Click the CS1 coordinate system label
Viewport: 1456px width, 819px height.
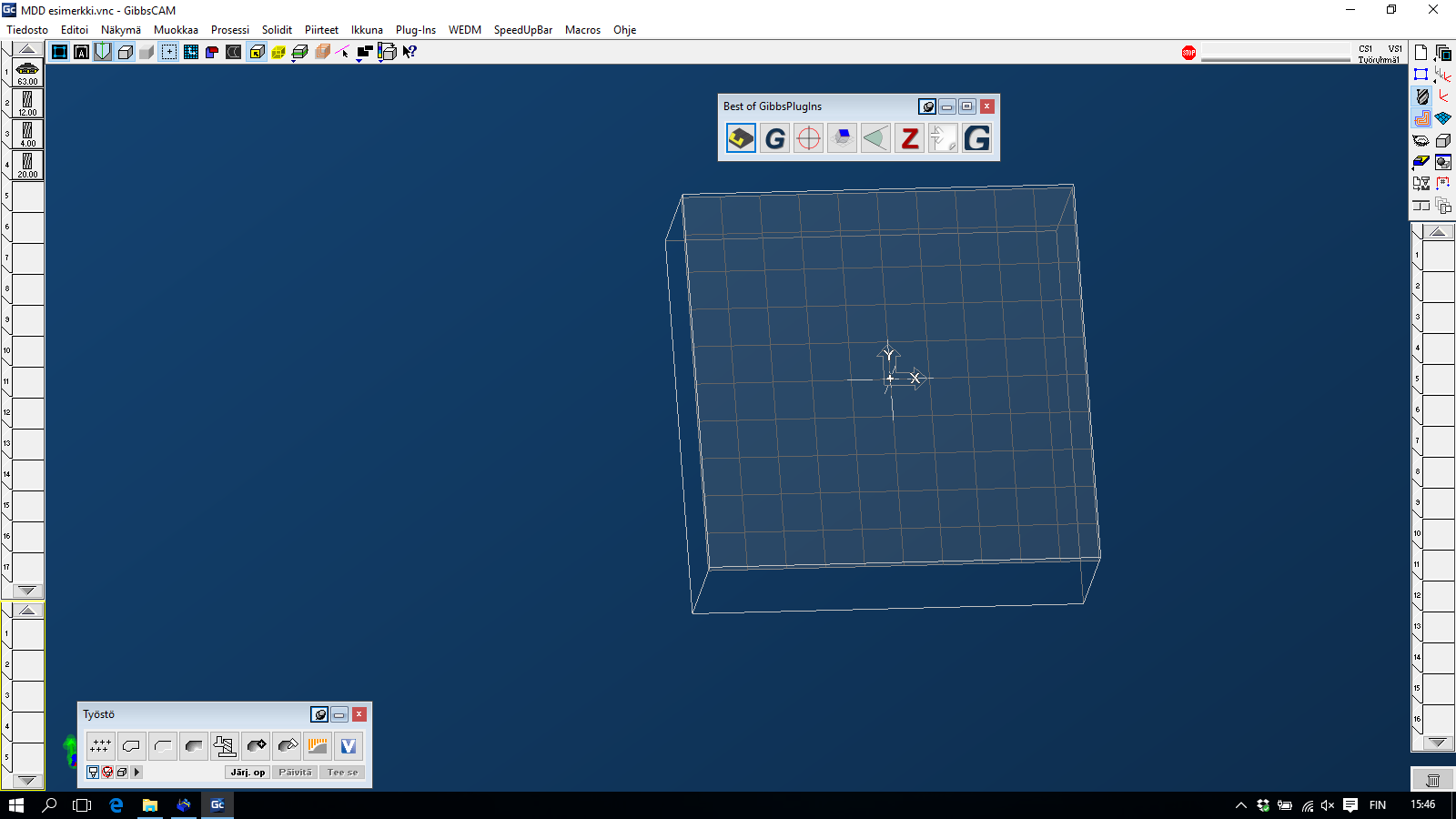pyautogui.click(x=1365, y=49)
